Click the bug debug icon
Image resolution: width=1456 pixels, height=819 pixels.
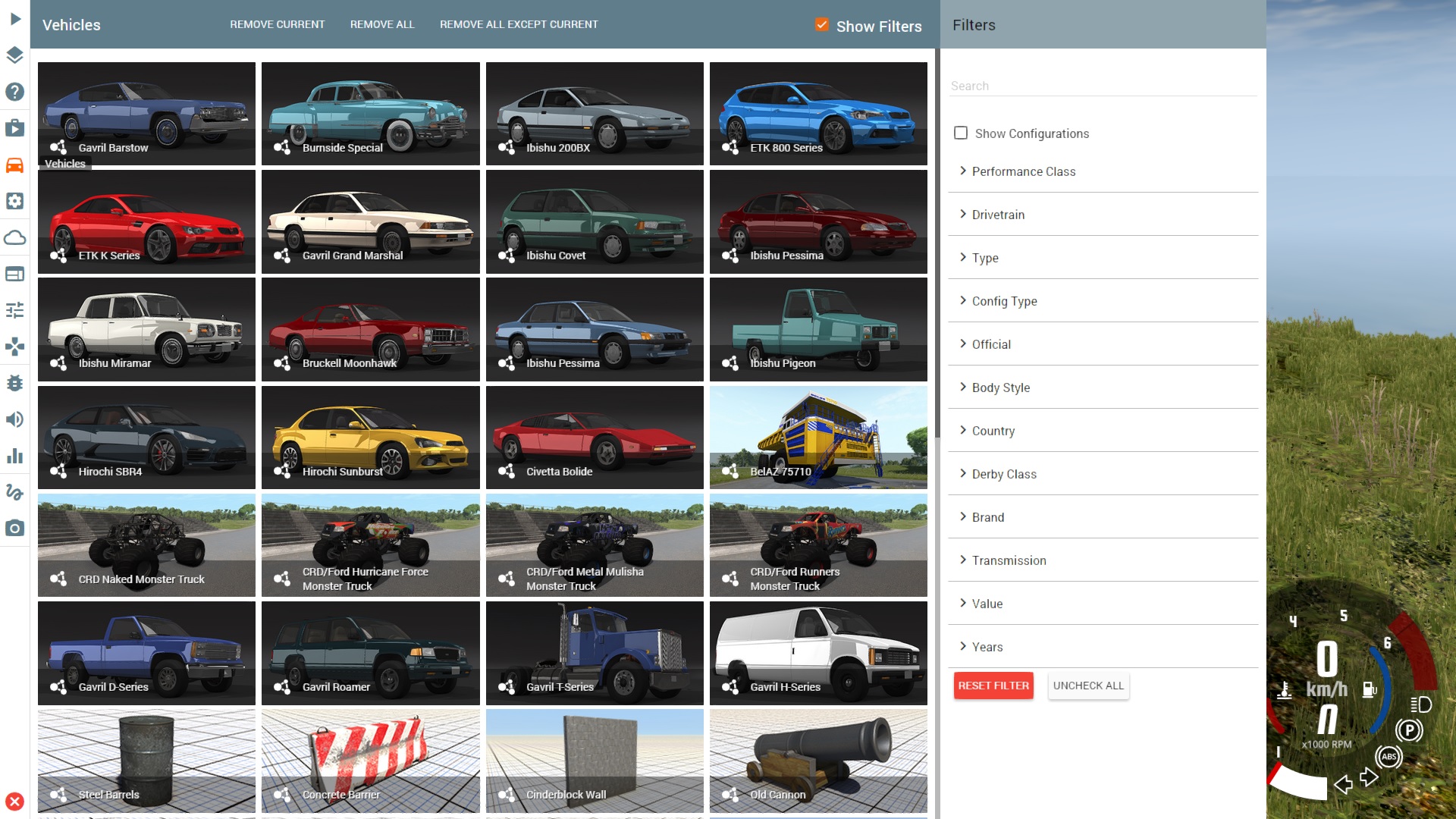pos(15,383)
